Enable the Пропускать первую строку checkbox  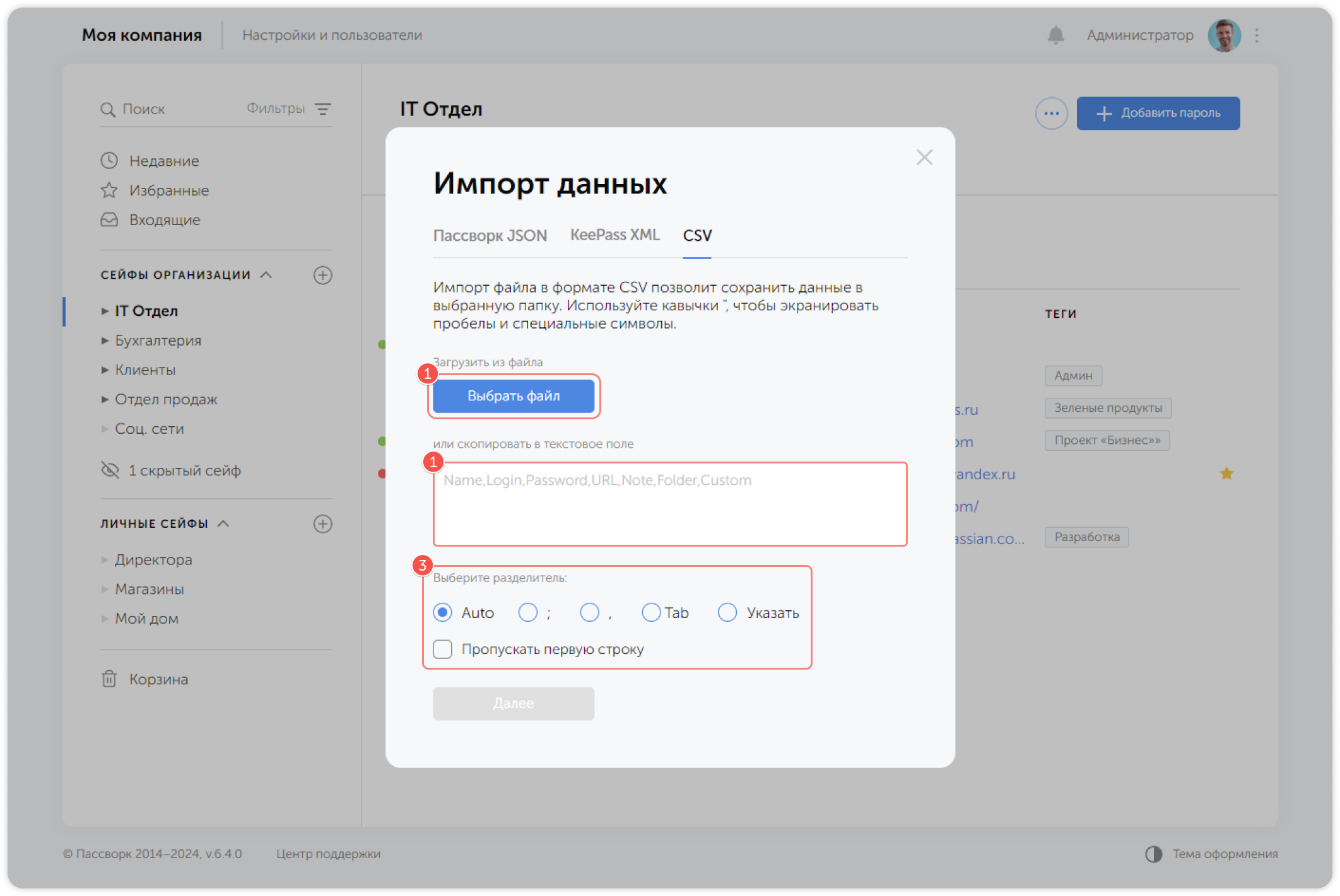(x=442, y=649)
